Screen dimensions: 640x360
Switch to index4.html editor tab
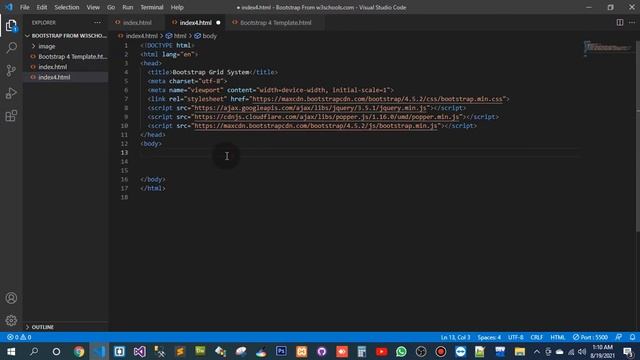[x=196, y=22]
